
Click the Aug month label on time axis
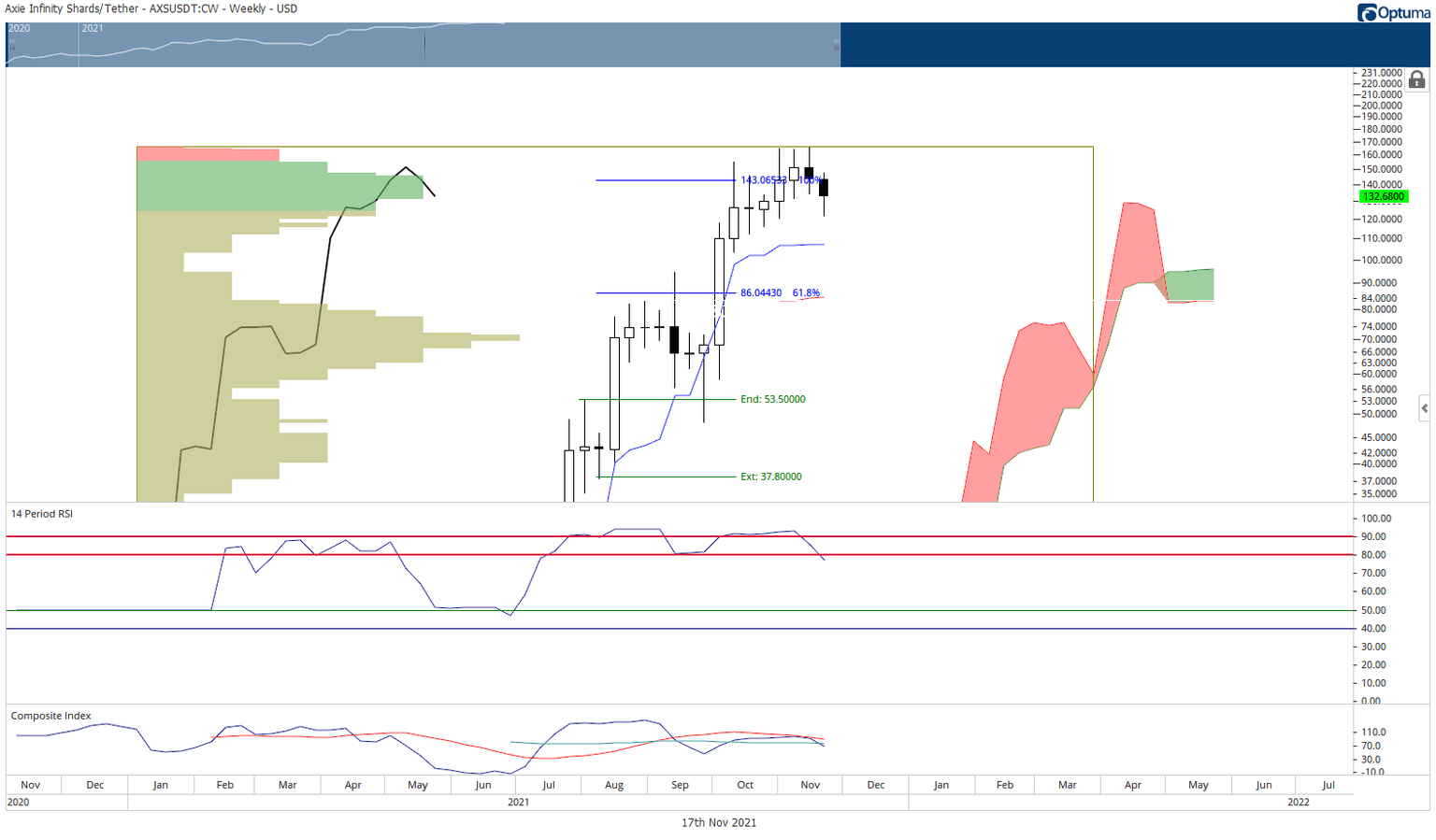614,785
